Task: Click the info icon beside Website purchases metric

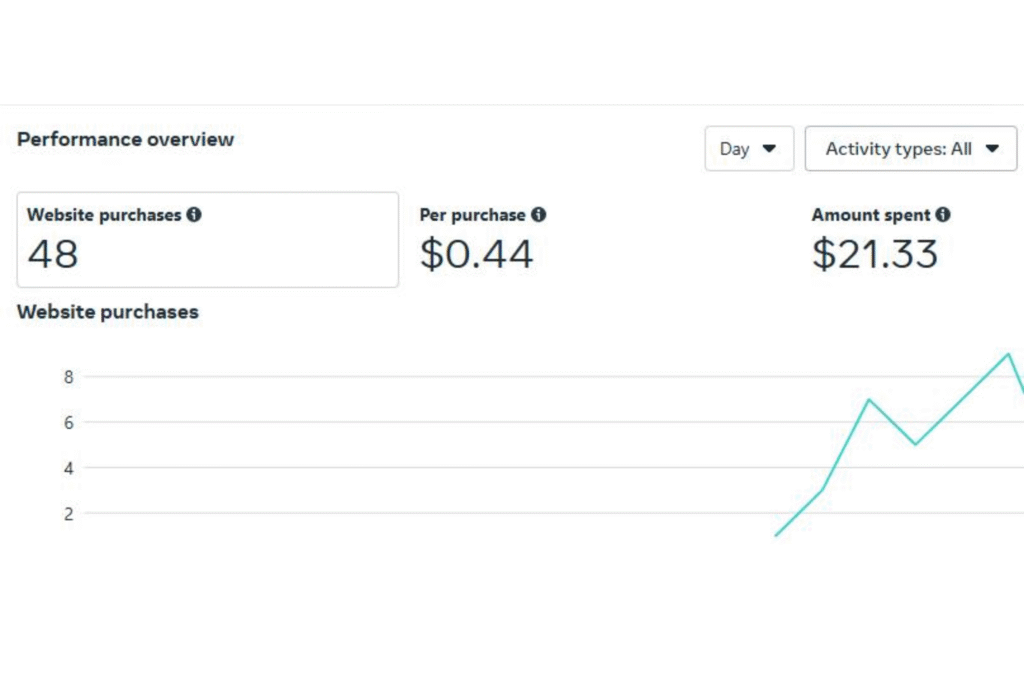Action: click(x=194, y=214)
